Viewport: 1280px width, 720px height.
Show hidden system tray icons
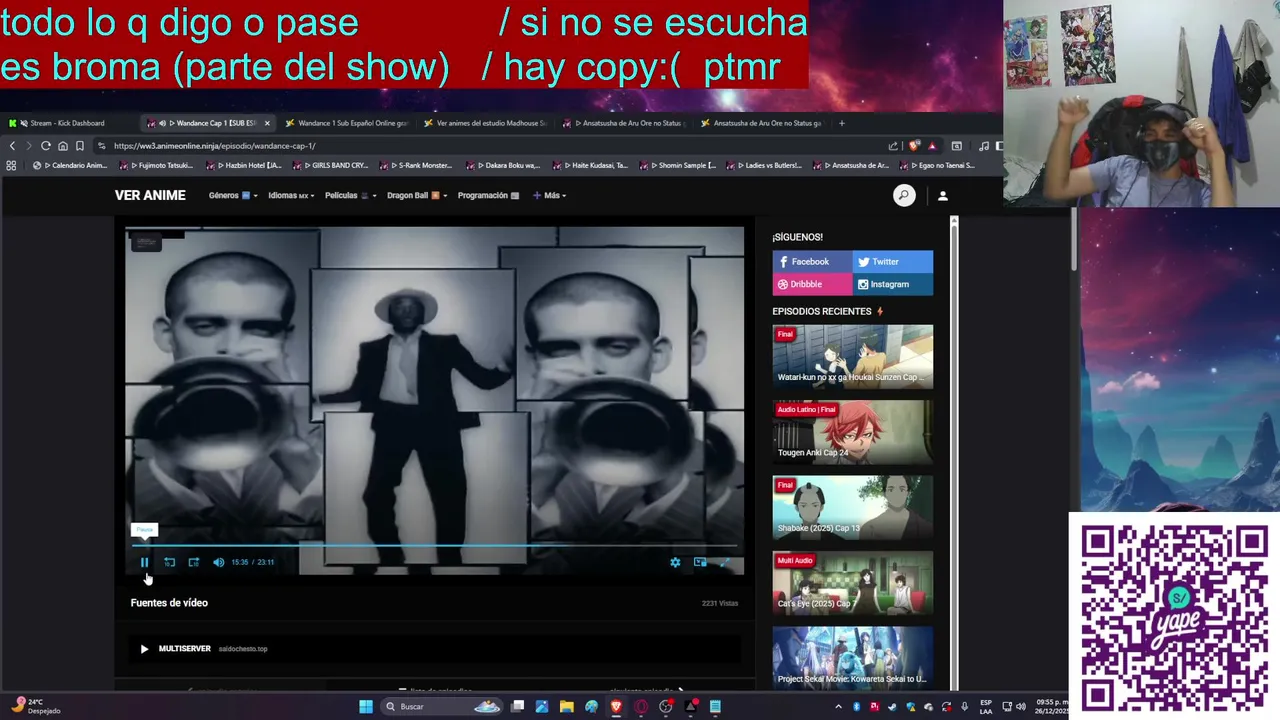tap(838, 707)
